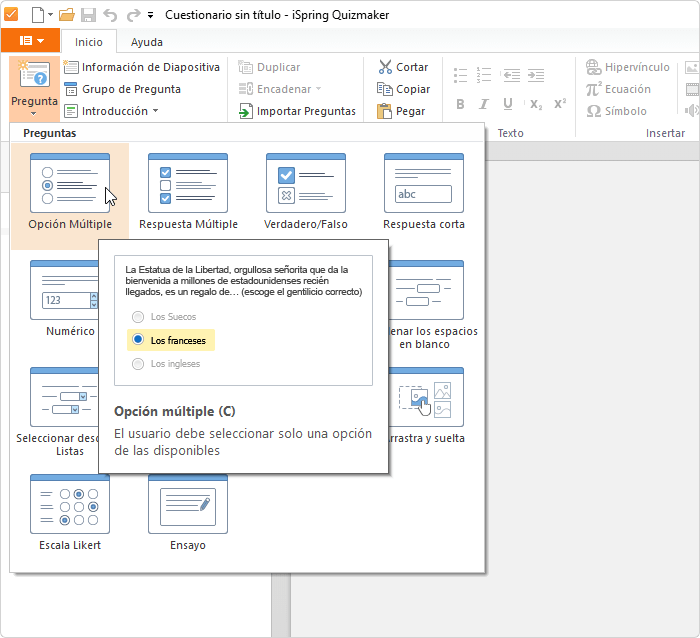This screenshot has width=700, height=638.
Task: Apply subscript formatting
Action: [x=536, y=104]
